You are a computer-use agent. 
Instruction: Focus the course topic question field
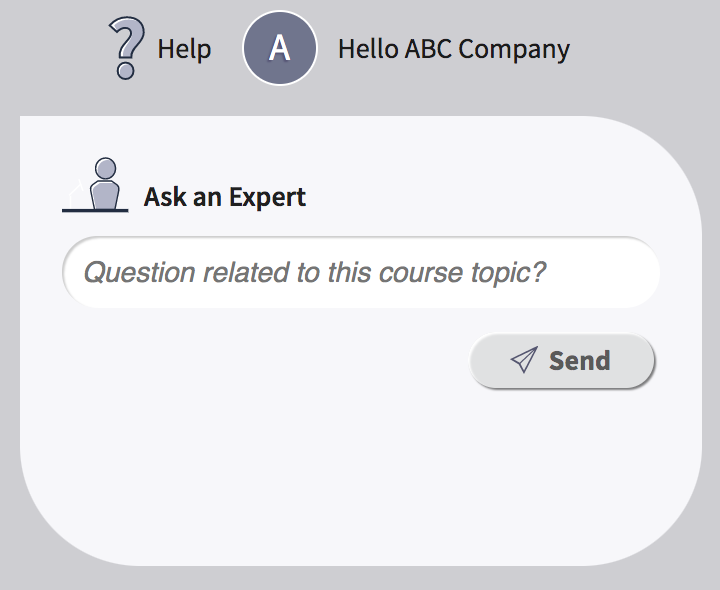[x=361, y=272]
